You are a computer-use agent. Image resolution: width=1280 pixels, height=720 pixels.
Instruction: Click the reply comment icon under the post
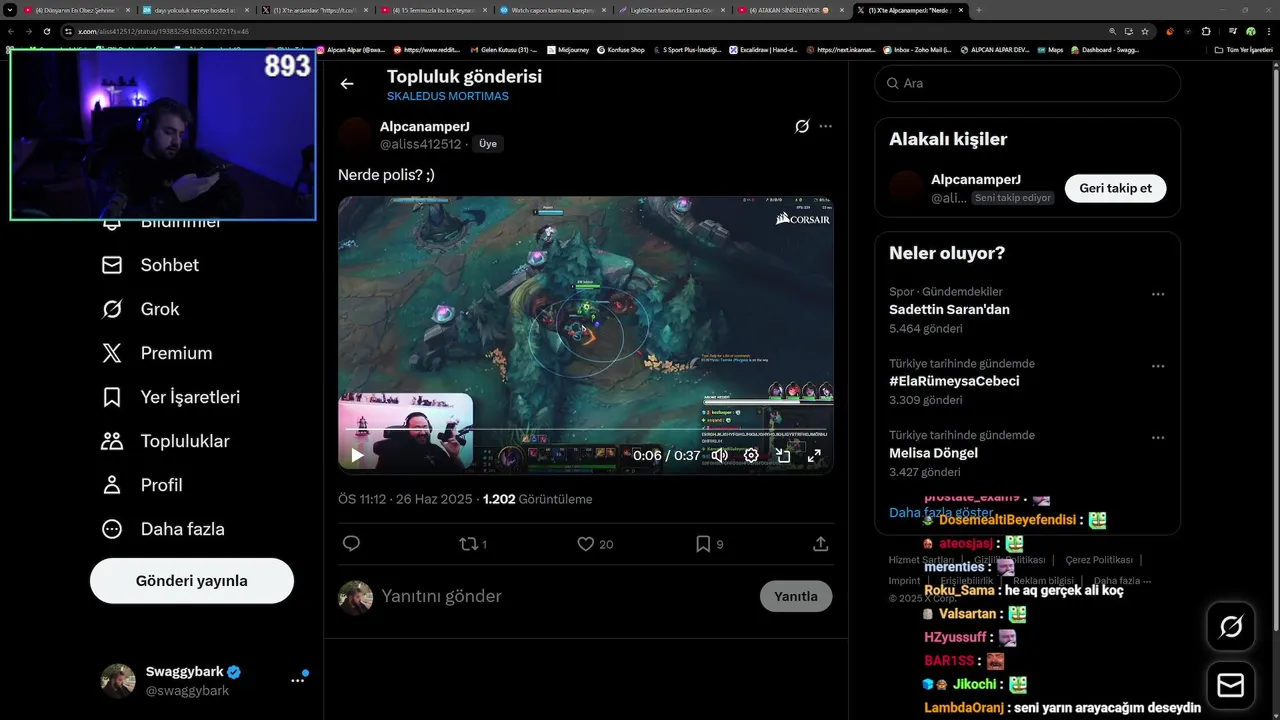tap(351, 544)
